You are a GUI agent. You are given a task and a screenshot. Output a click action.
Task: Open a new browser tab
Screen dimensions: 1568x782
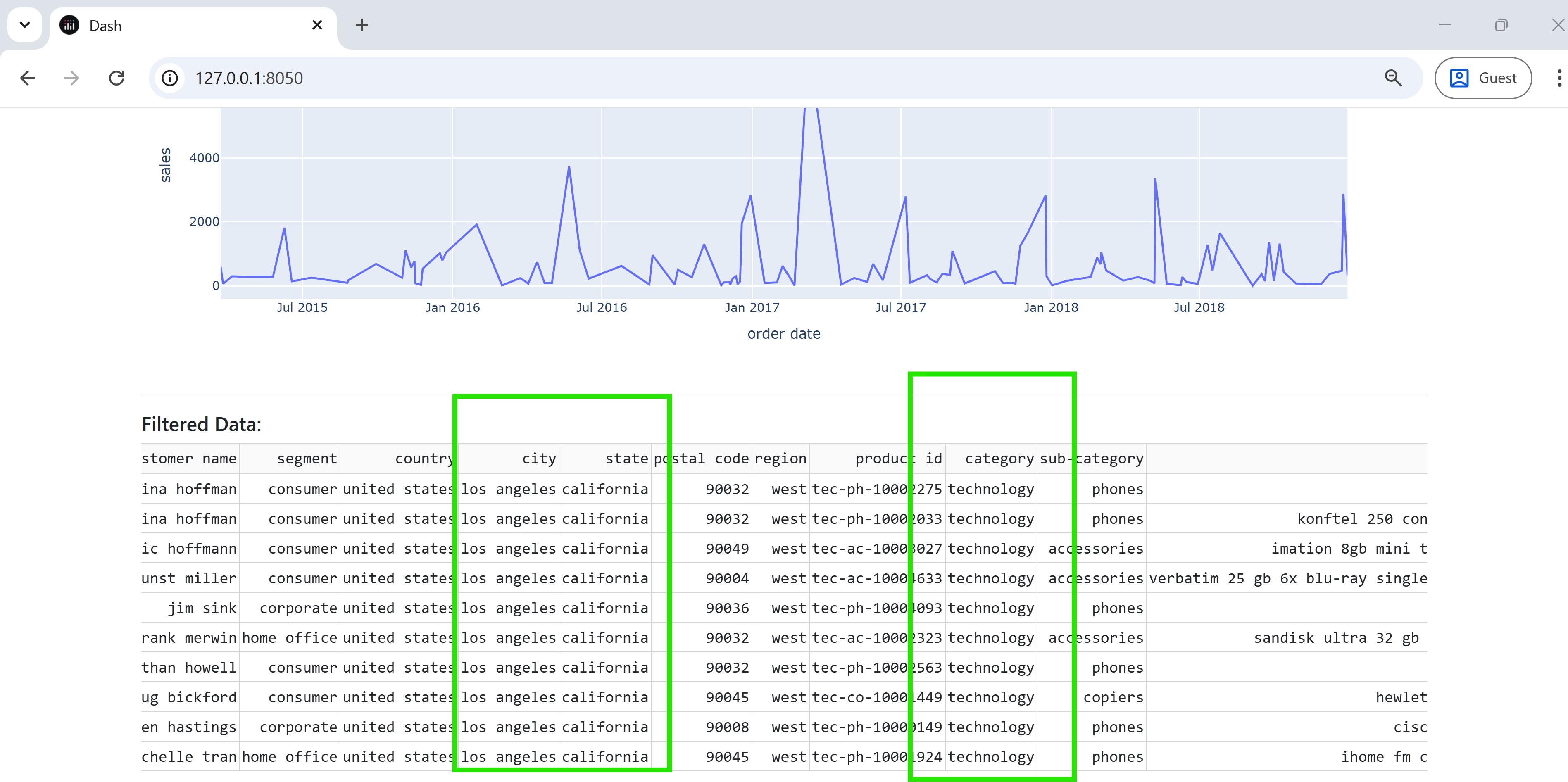click(x=362, y=25)
